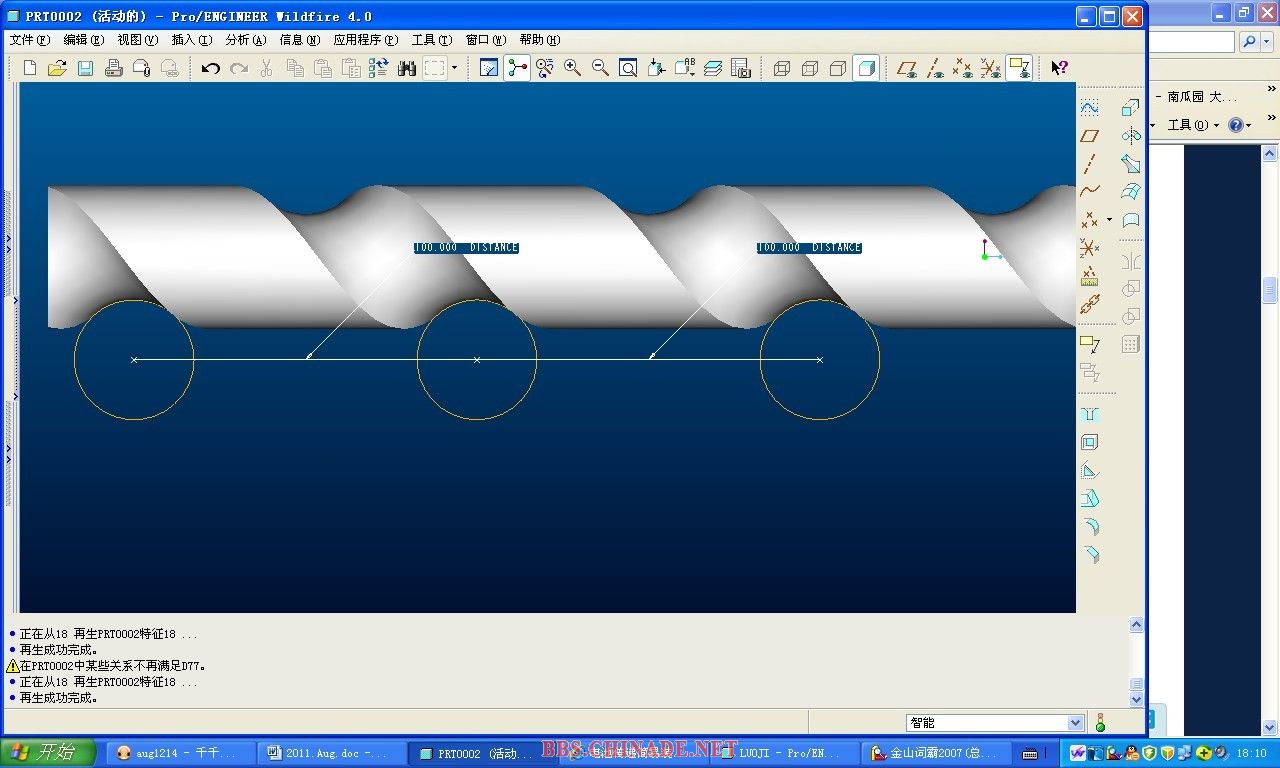Open help dropdown in background browser window
The image size is (1280, 768).
coord(1239,125)
